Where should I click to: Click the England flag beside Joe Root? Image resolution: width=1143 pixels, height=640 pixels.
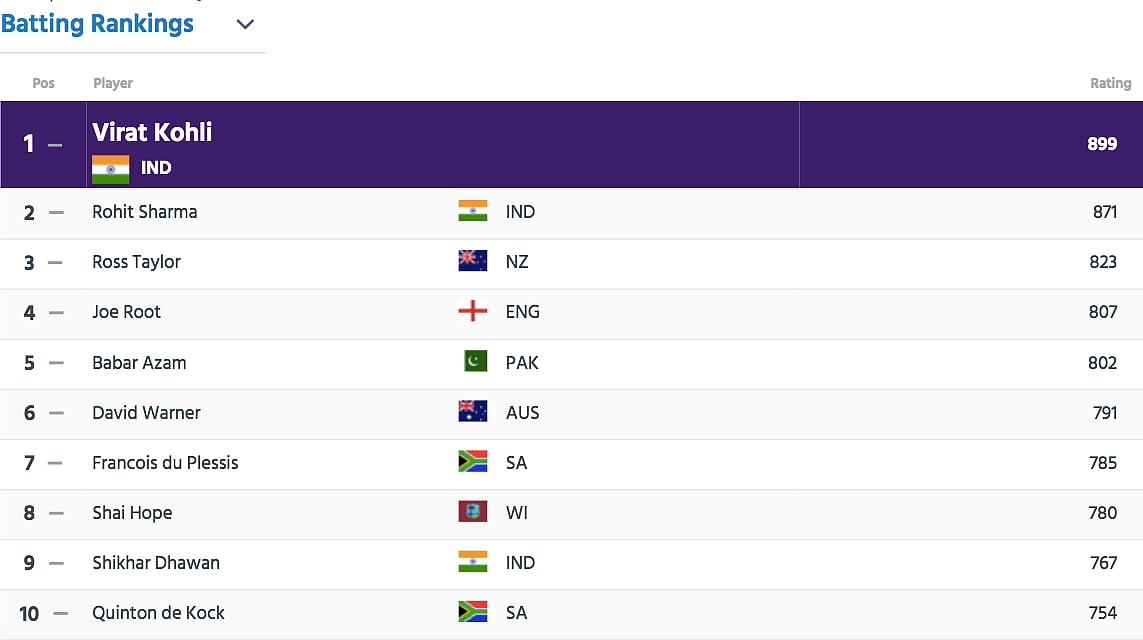[472, 311]
